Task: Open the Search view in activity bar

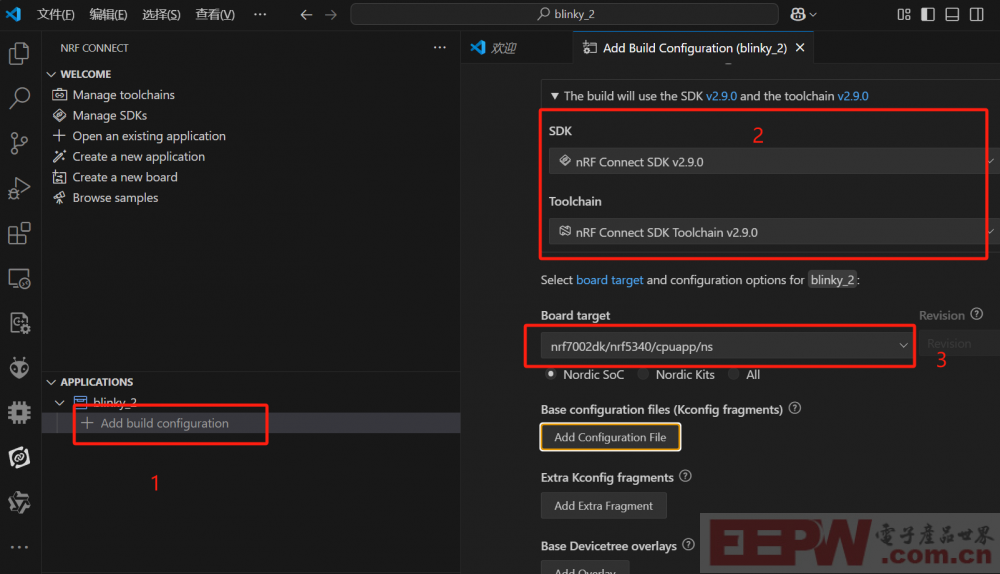Action: [x=19, y=98]
